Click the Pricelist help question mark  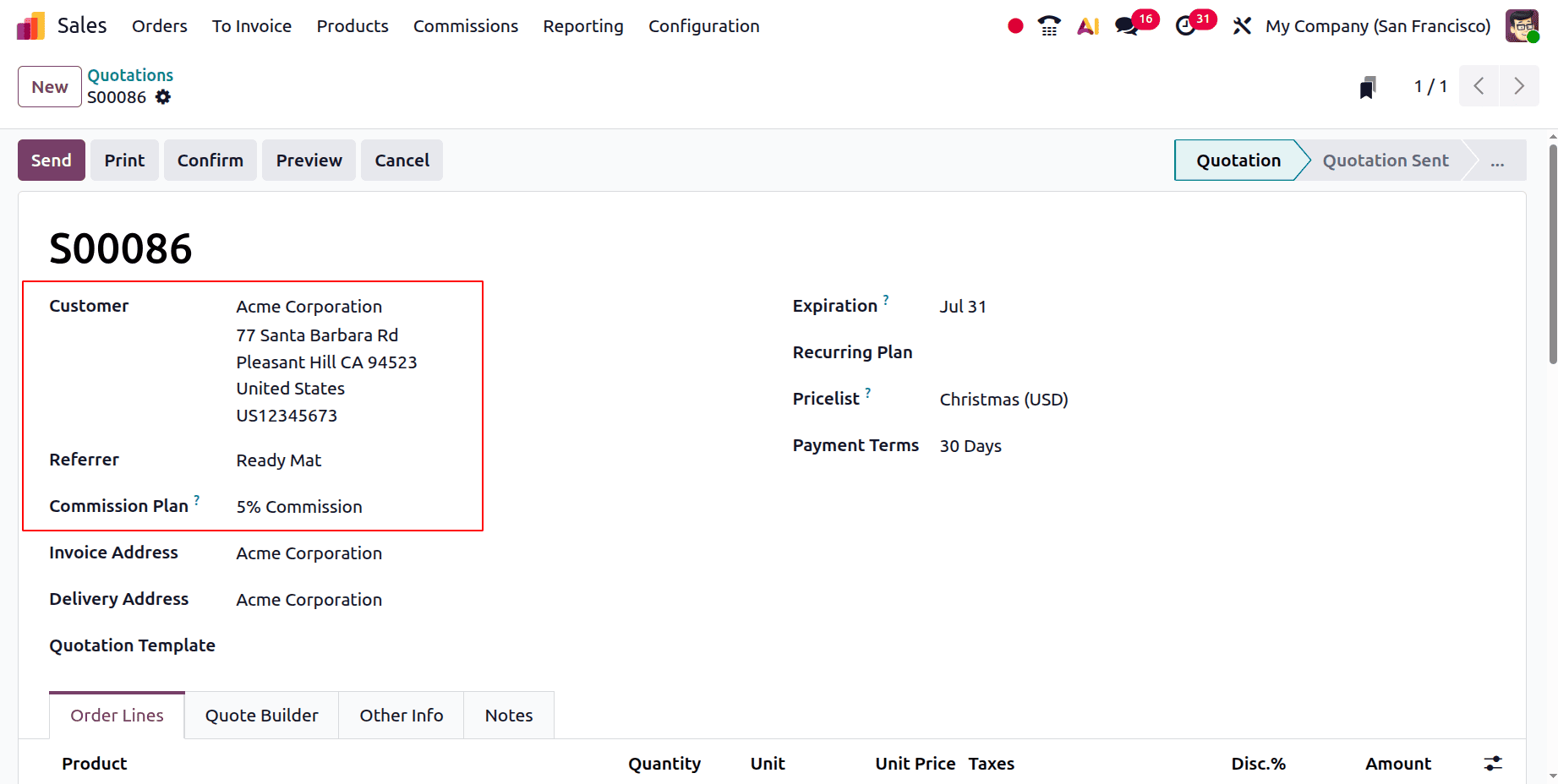[x=868, y=392]
